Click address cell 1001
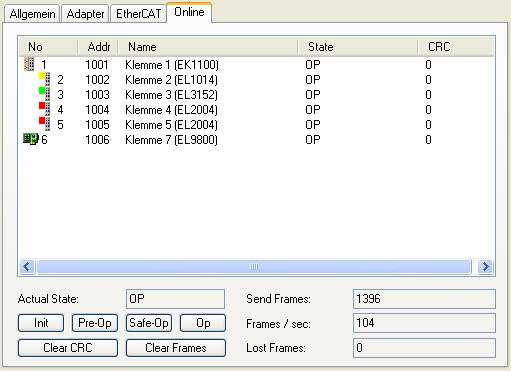Viewport: 511px width, 371px height. pos(97,65)
